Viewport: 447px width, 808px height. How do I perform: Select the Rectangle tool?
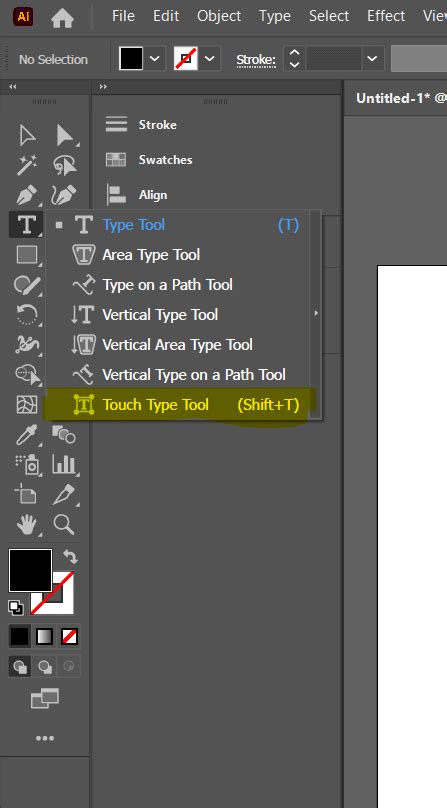point(26,255)
